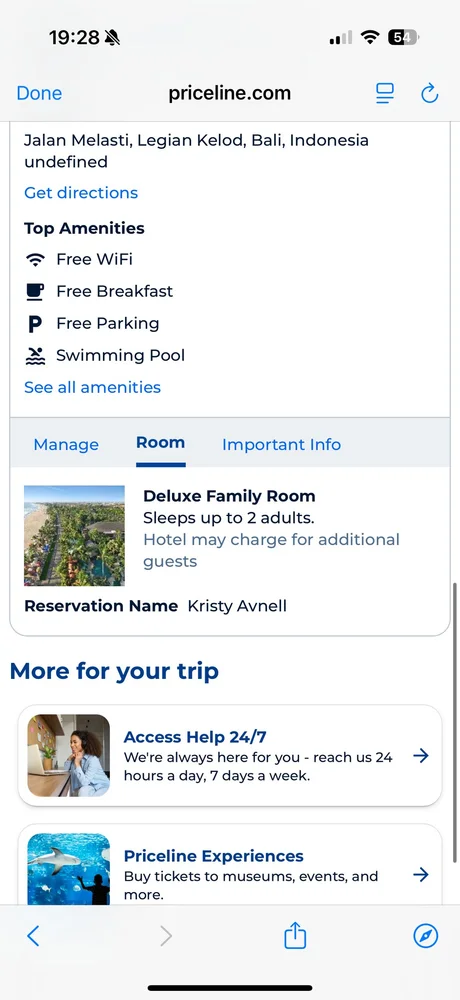Open the Deluxe Family Room photo

[x=75, y=536]
